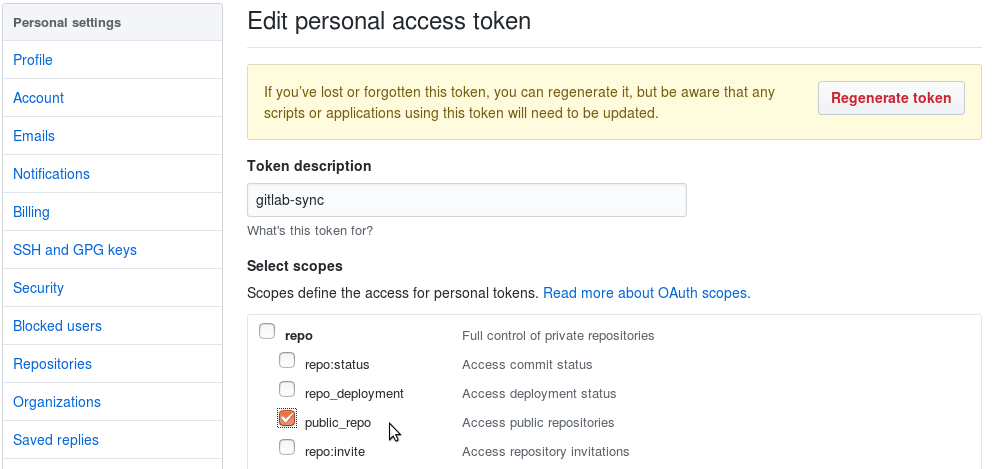Open Profile settings in sidebar

tap(33, 60)
